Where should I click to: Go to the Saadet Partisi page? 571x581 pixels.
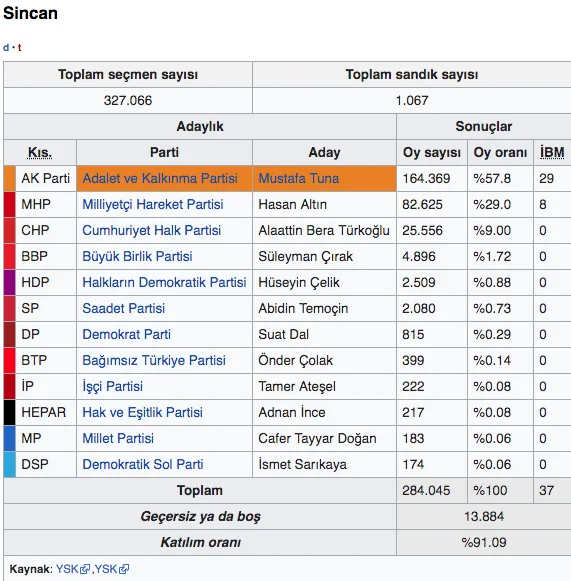coord(123,308)
